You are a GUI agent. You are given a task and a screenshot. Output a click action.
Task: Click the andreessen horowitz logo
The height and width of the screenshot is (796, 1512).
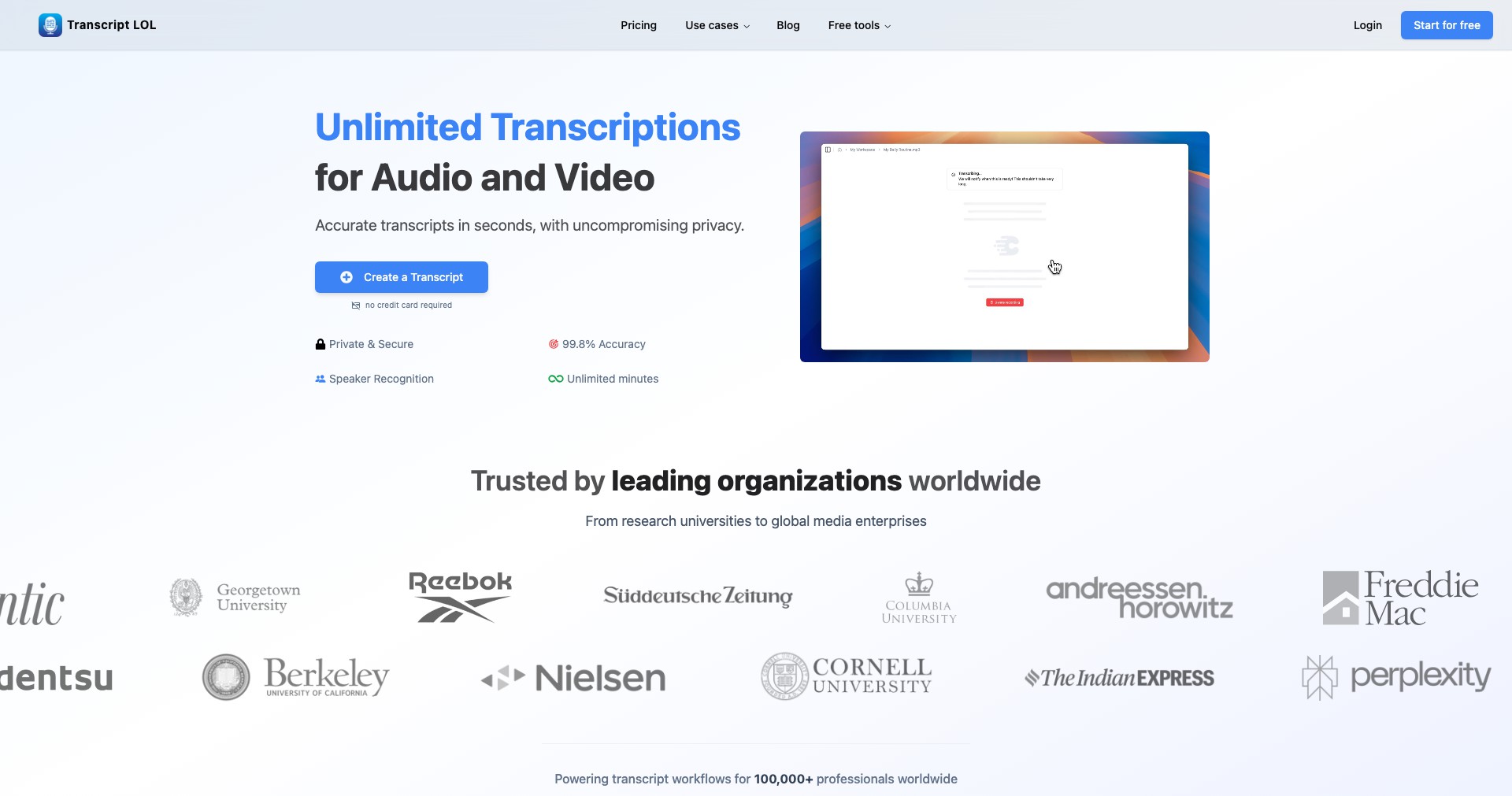click(1140, 598)
